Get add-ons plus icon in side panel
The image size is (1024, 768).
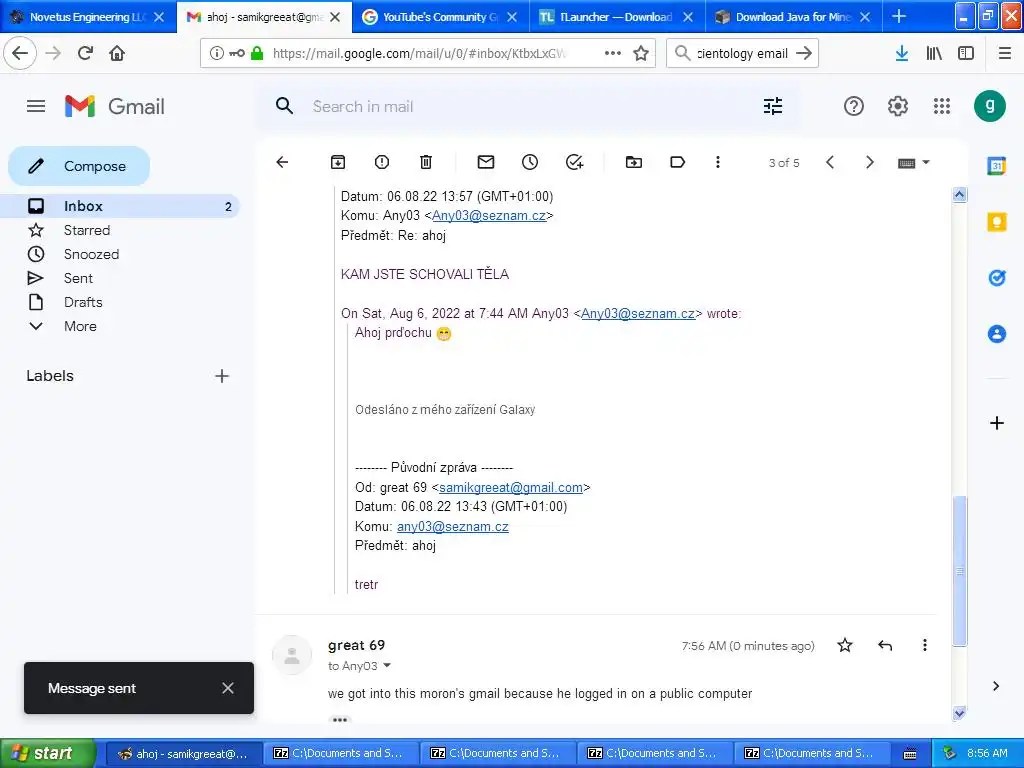point(997,423)
